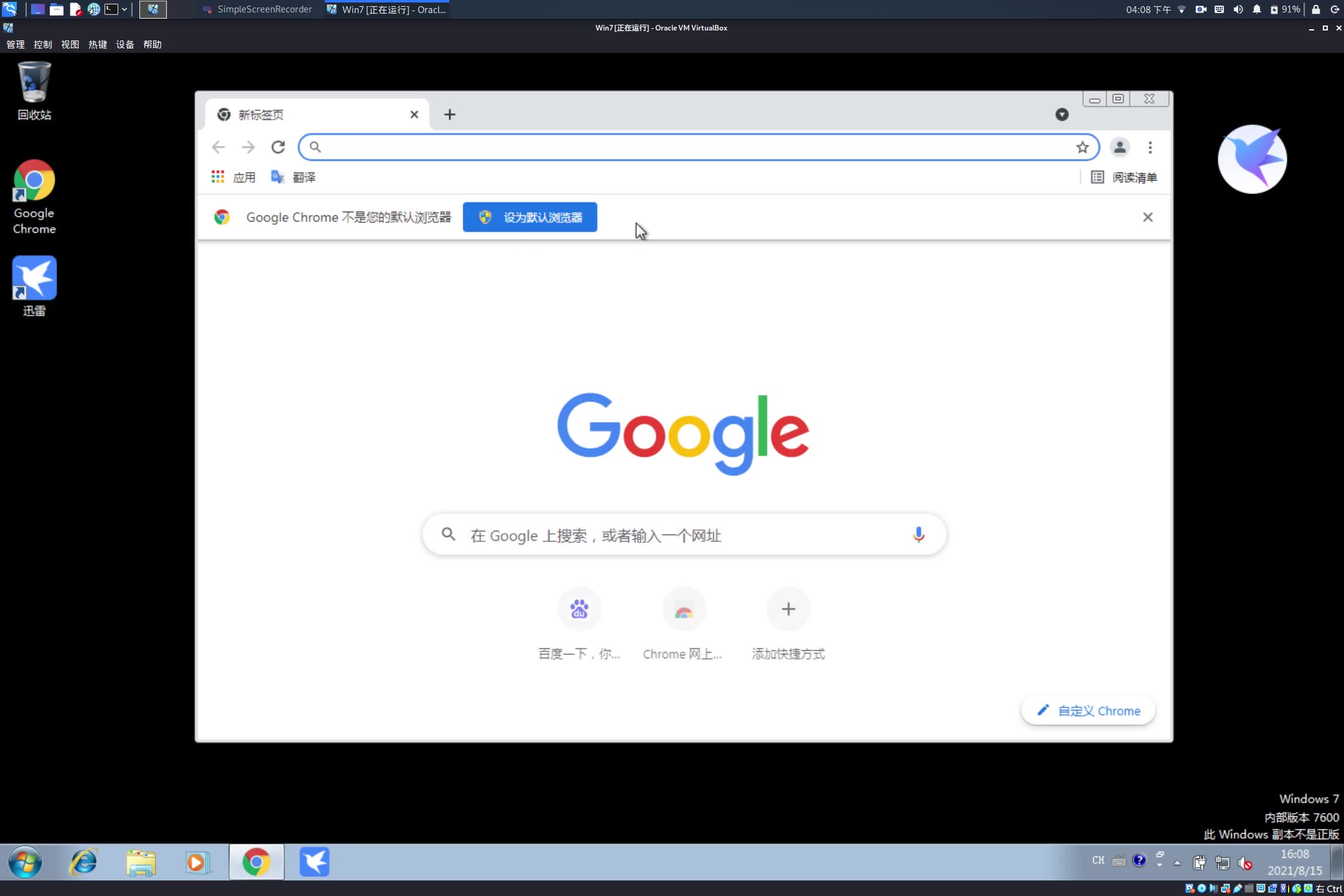This screenshot has height=896, width=1344.
Task: Open 应用 (Apps) shortcut in bookmarks bar
Action: tap(232, 177)
